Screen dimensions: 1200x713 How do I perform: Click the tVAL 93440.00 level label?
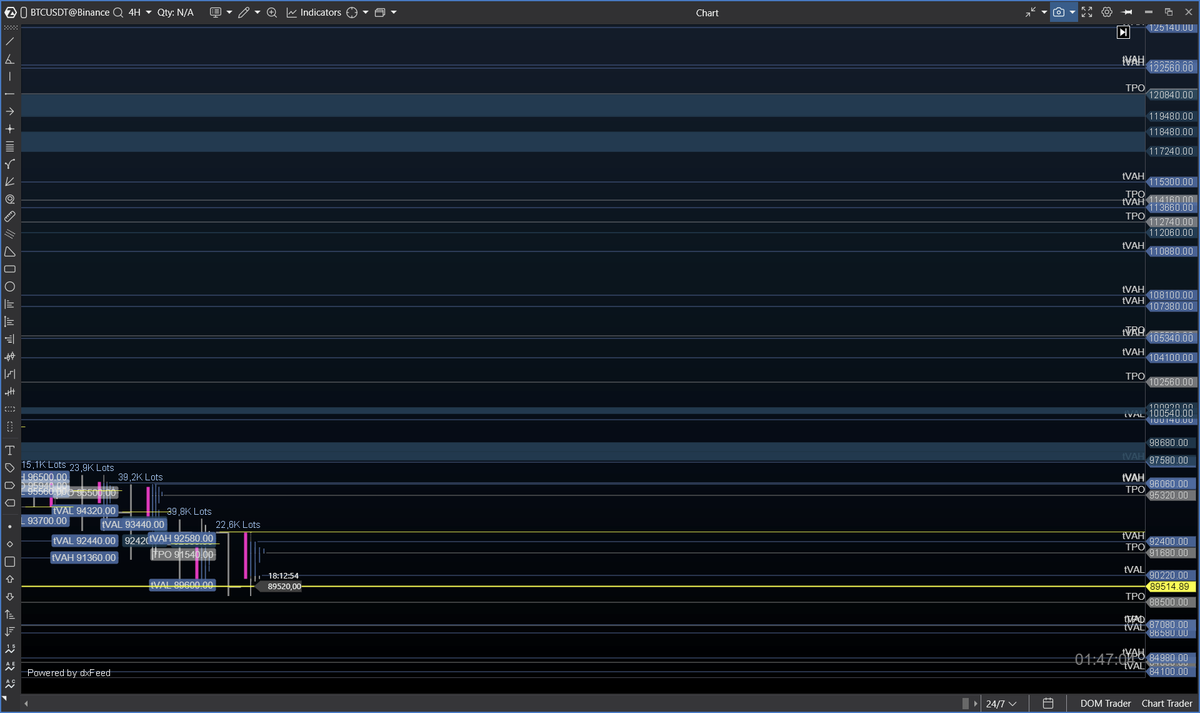[133, 524]
